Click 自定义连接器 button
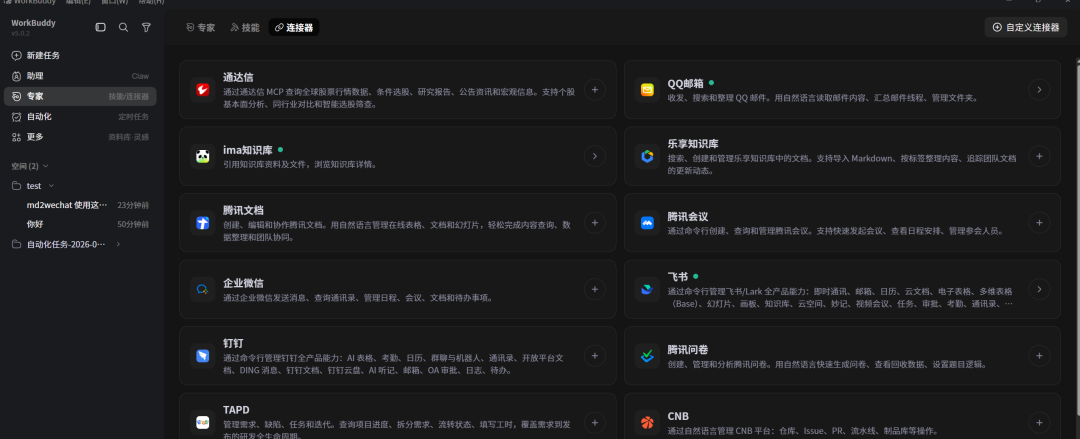This screenshot has width=1080, height=439. point(1026,28)
